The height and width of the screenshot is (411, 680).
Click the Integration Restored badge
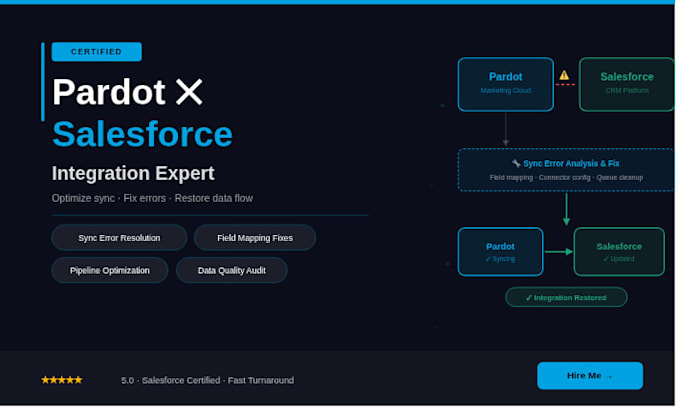coord(566,297)
